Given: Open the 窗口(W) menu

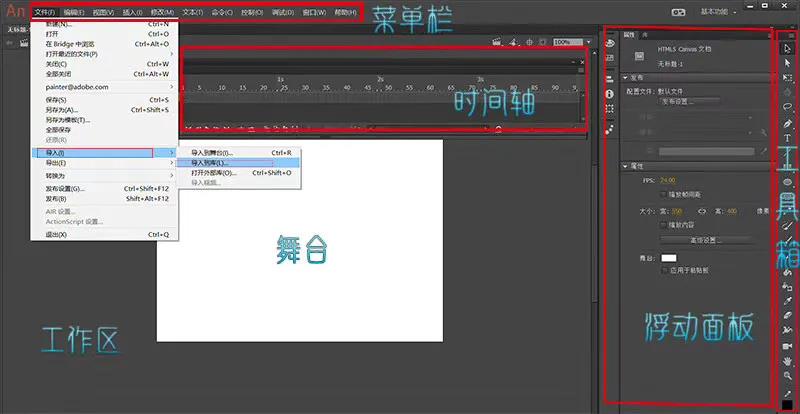Looking at the screenshot, I should [x=314, y=12].
